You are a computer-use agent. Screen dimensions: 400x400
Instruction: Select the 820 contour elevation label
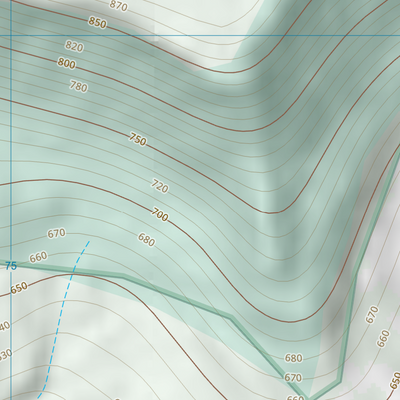coord(74,46)
